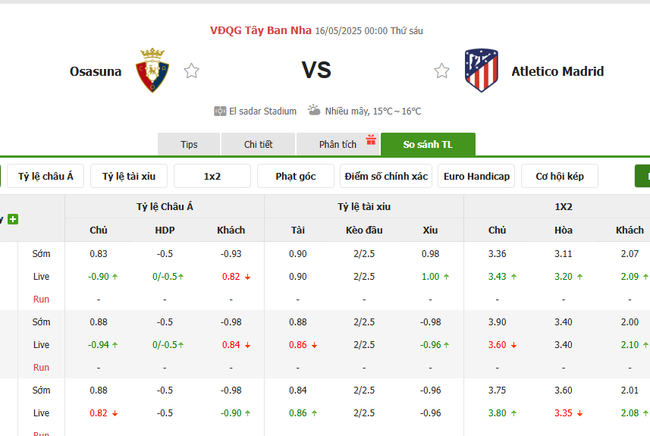Choose the Euro Handicap button
The width and height of the screenshot is (650, 436).
pyautogui.click(x=476, y=177)
